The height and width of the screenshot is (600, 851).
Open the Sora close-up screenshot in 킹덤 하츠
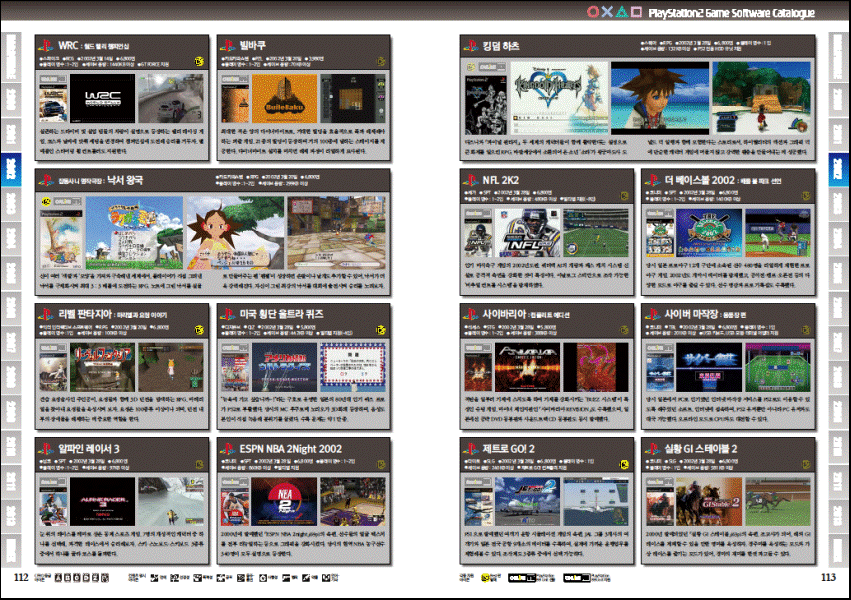pyautogui.click(x=660, y=98)
